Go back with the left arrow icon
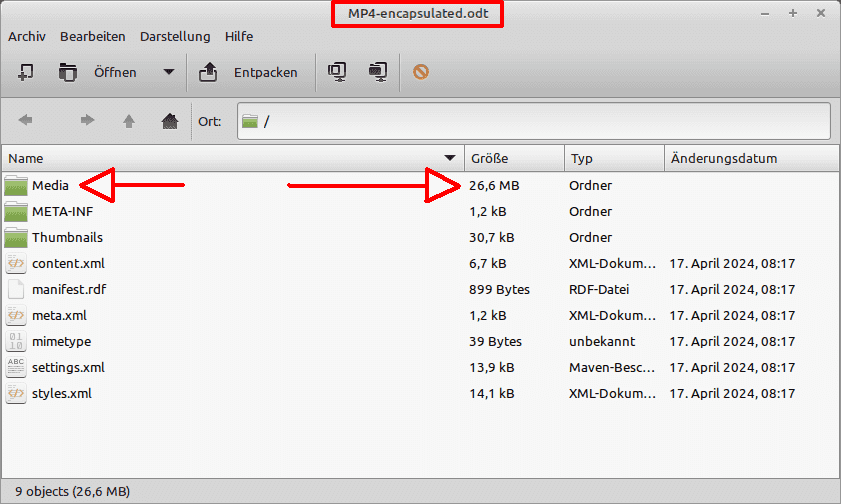The height and width of the screenshot is (504, 841). click(x=26, y=121)
